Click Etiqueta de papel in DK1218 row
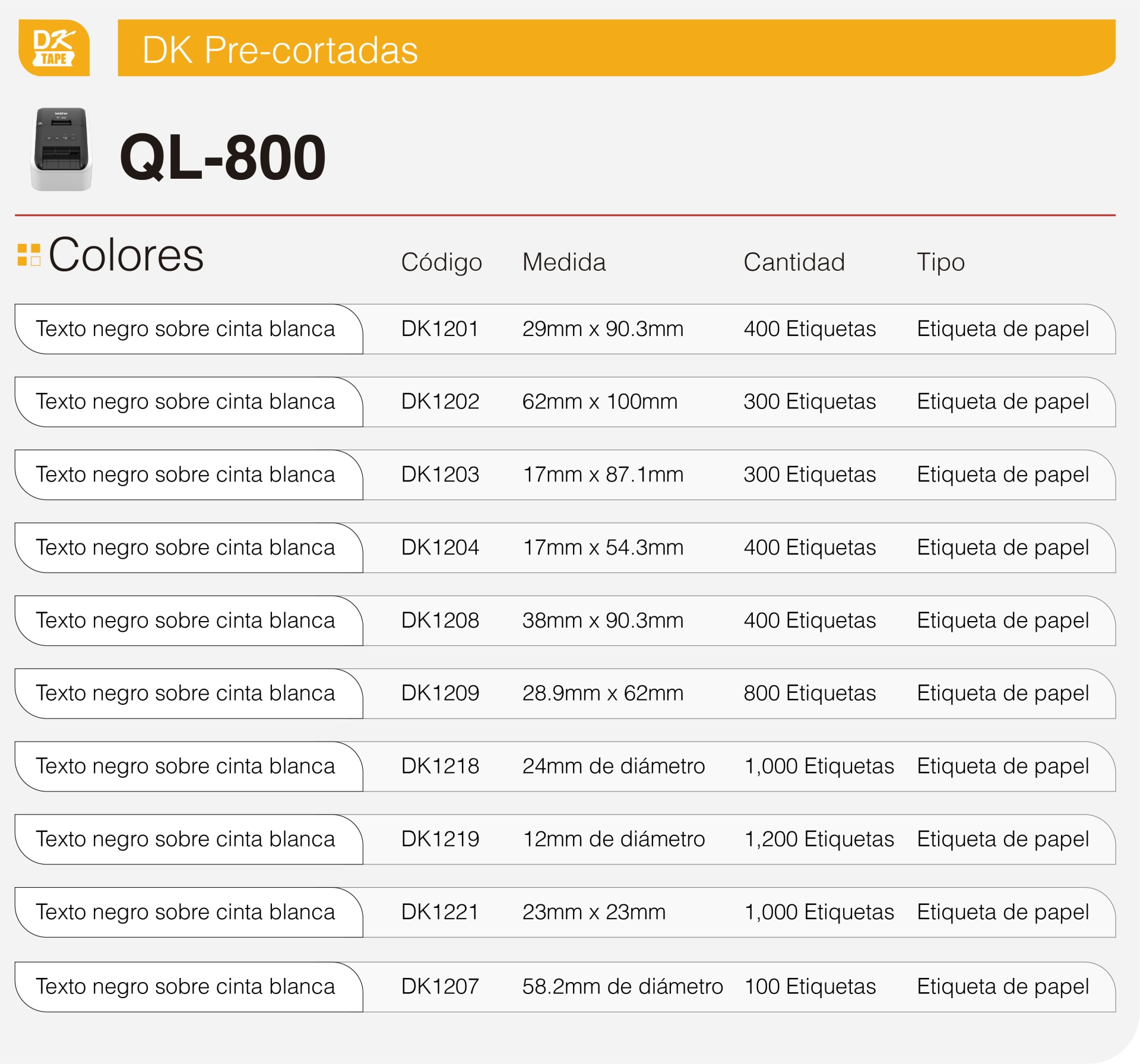Screen dimensions: 1140x1064 pyautogui.click(x=1003, y=767)
